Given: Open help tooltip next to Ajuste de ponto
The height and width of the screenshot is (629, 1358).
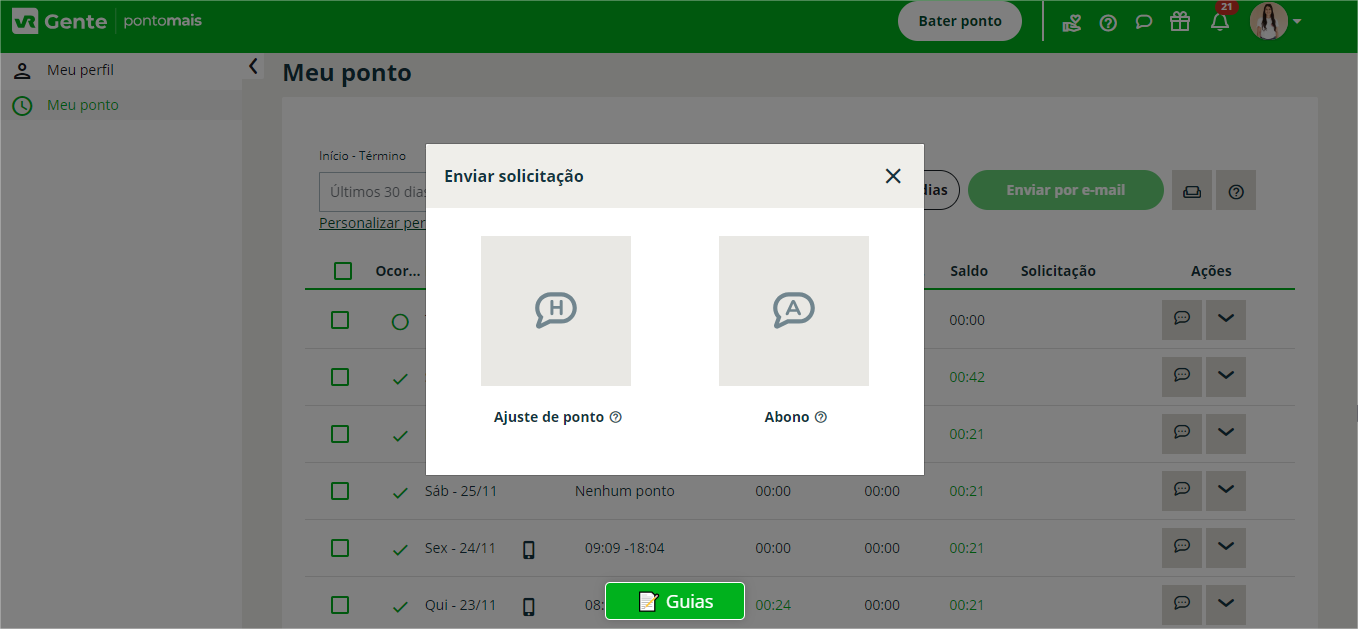Looking at the screenshot, I should tap(616, 417).
